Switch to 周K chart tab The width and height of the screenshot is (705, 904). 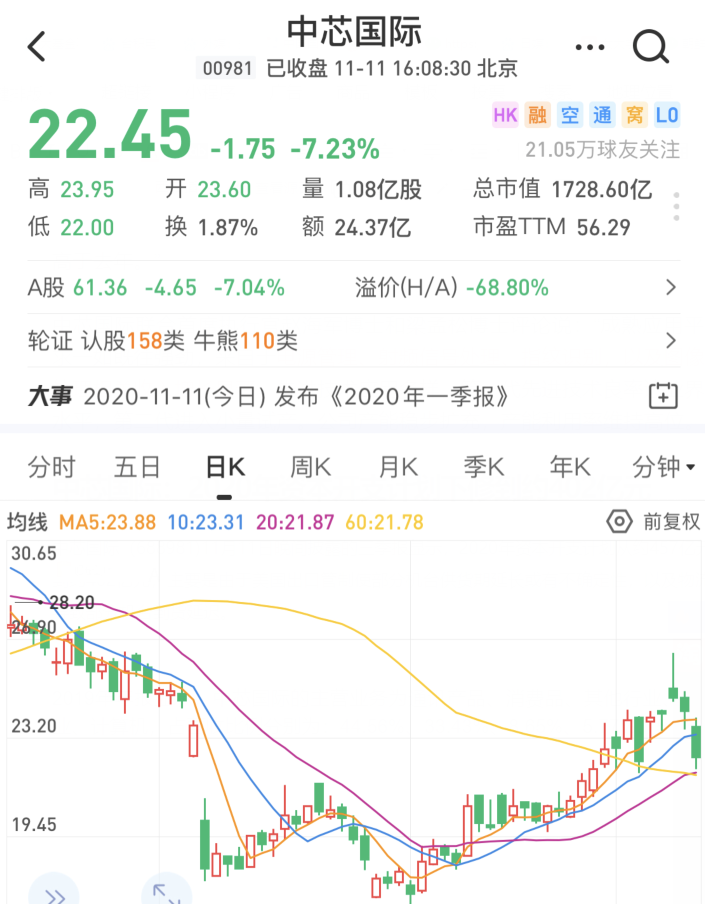point(311,466)
